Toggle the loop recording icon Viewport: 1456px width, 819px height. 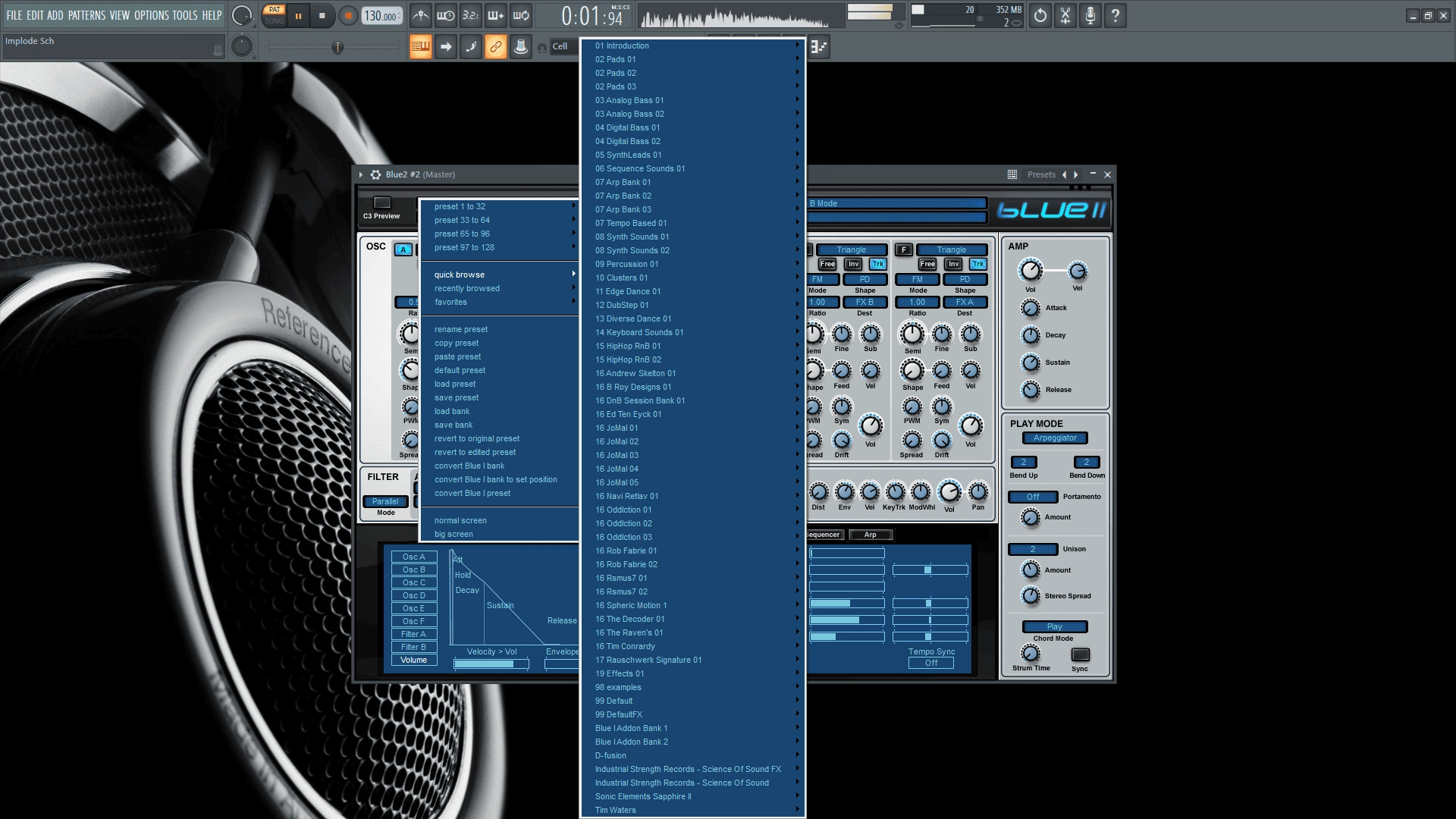click(x=521, y=15)
